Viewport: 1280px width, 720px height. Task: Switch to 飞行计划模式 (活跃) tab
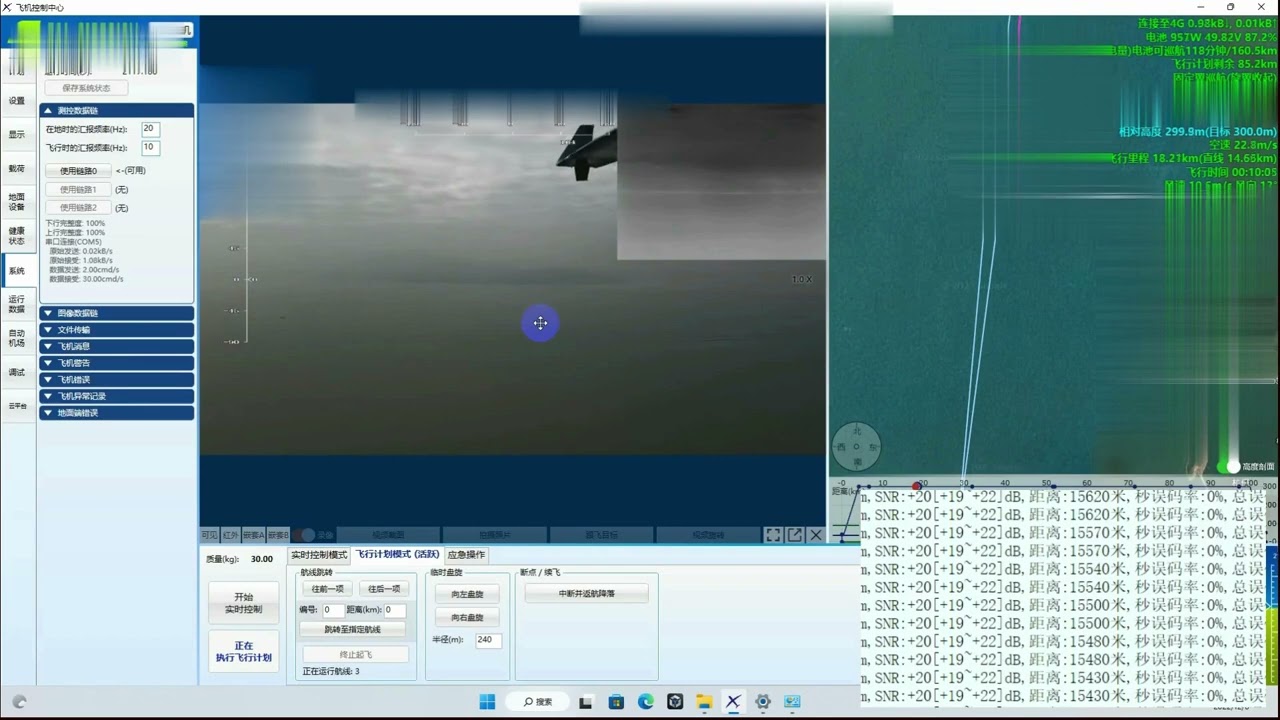tap(398, 554)
